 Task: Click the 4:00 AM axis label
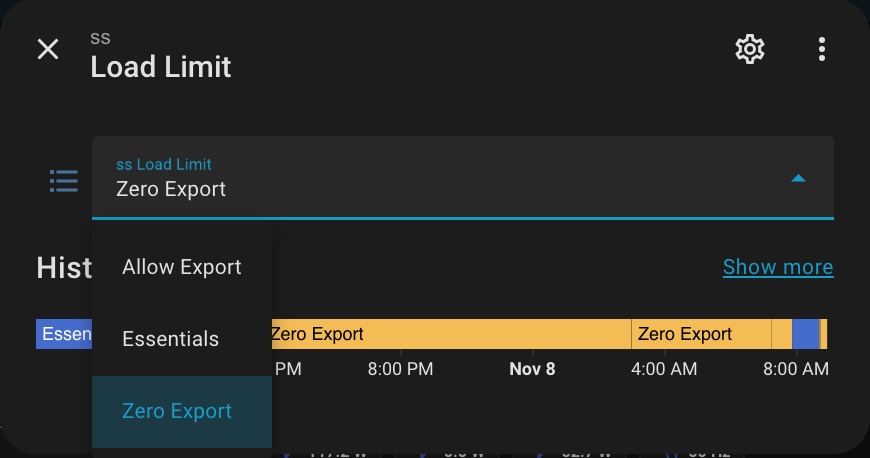(x=664, y=369)
